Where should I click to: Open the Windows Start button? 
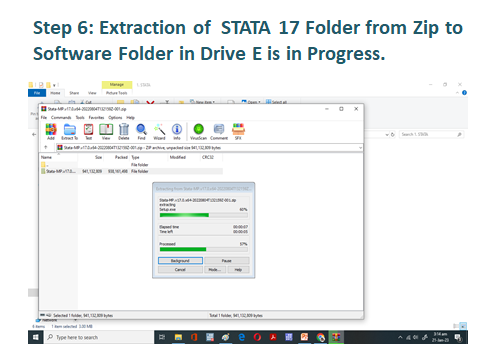tap(36, 337)
